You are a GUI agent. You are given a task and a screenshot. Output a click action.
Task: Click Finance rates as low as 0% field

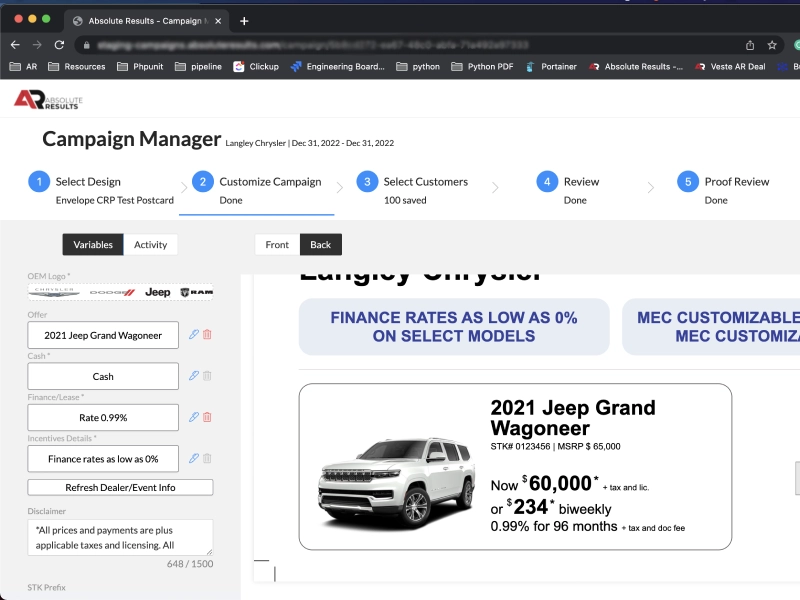pos(103,459)
